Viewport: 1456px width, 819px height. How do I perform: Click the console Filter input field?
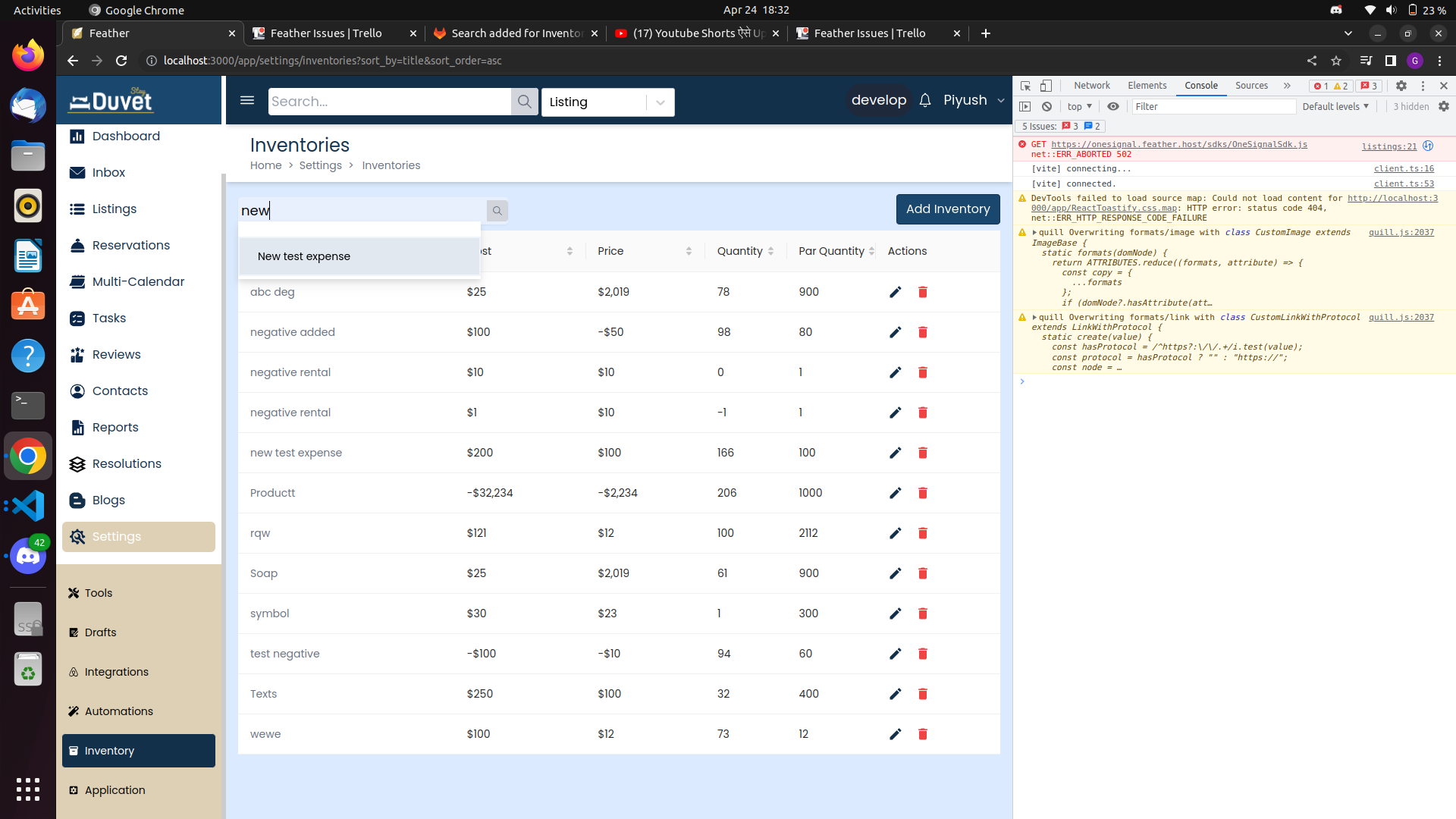(1212, 107)
